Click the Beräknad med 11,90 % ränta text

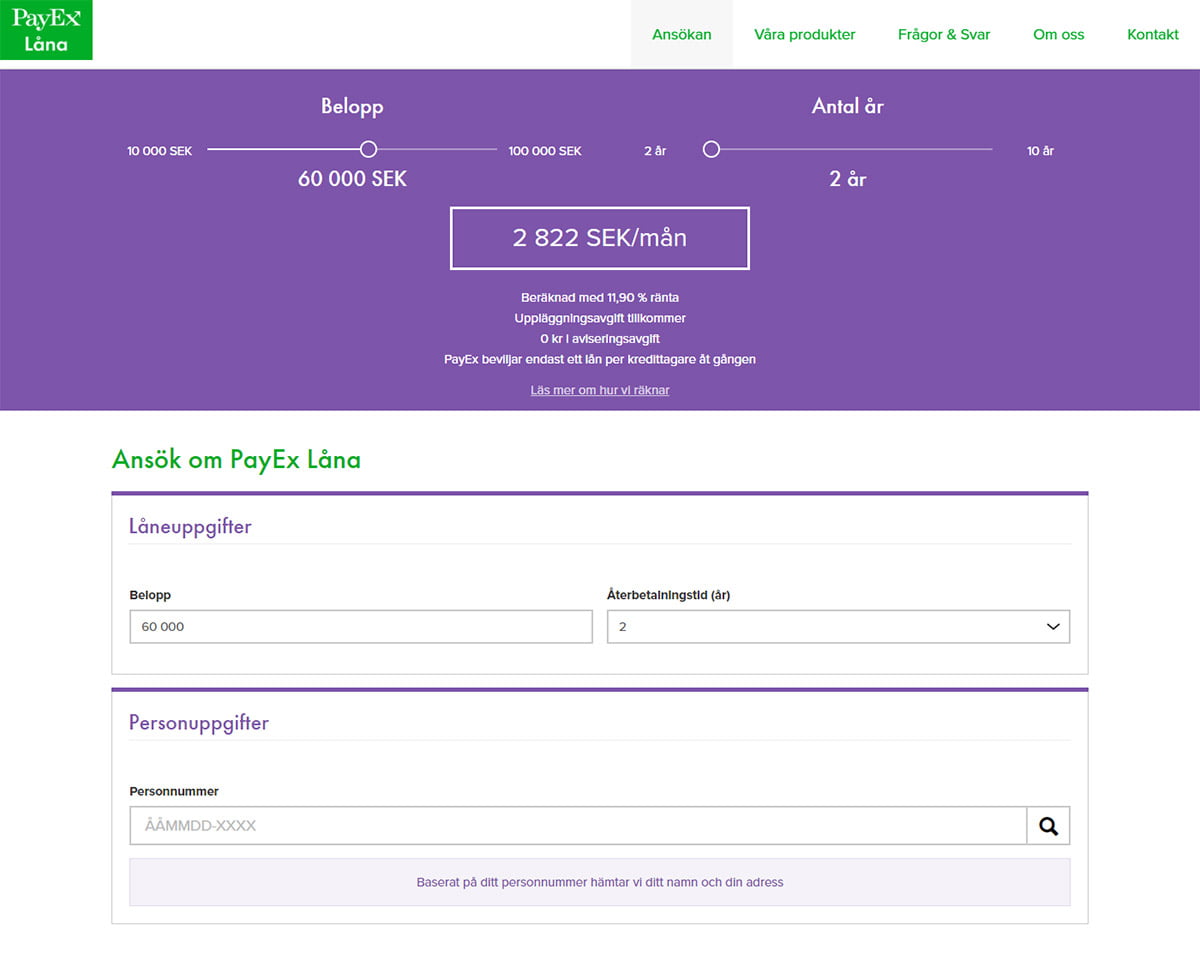point(600,298)
